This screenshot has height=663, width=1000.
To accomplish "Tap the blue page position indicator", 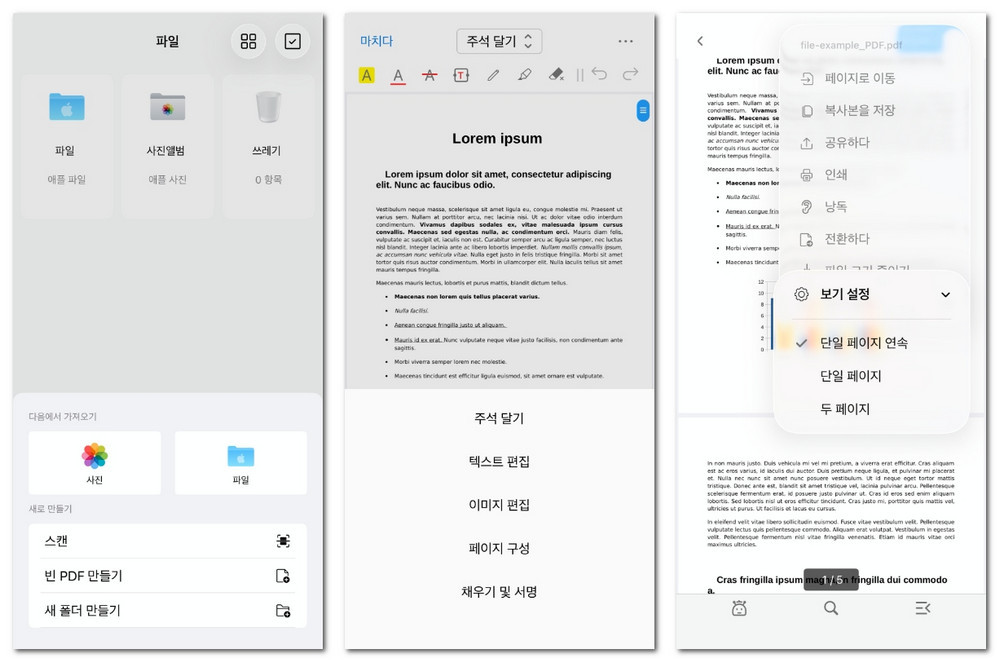I will 643,111.
